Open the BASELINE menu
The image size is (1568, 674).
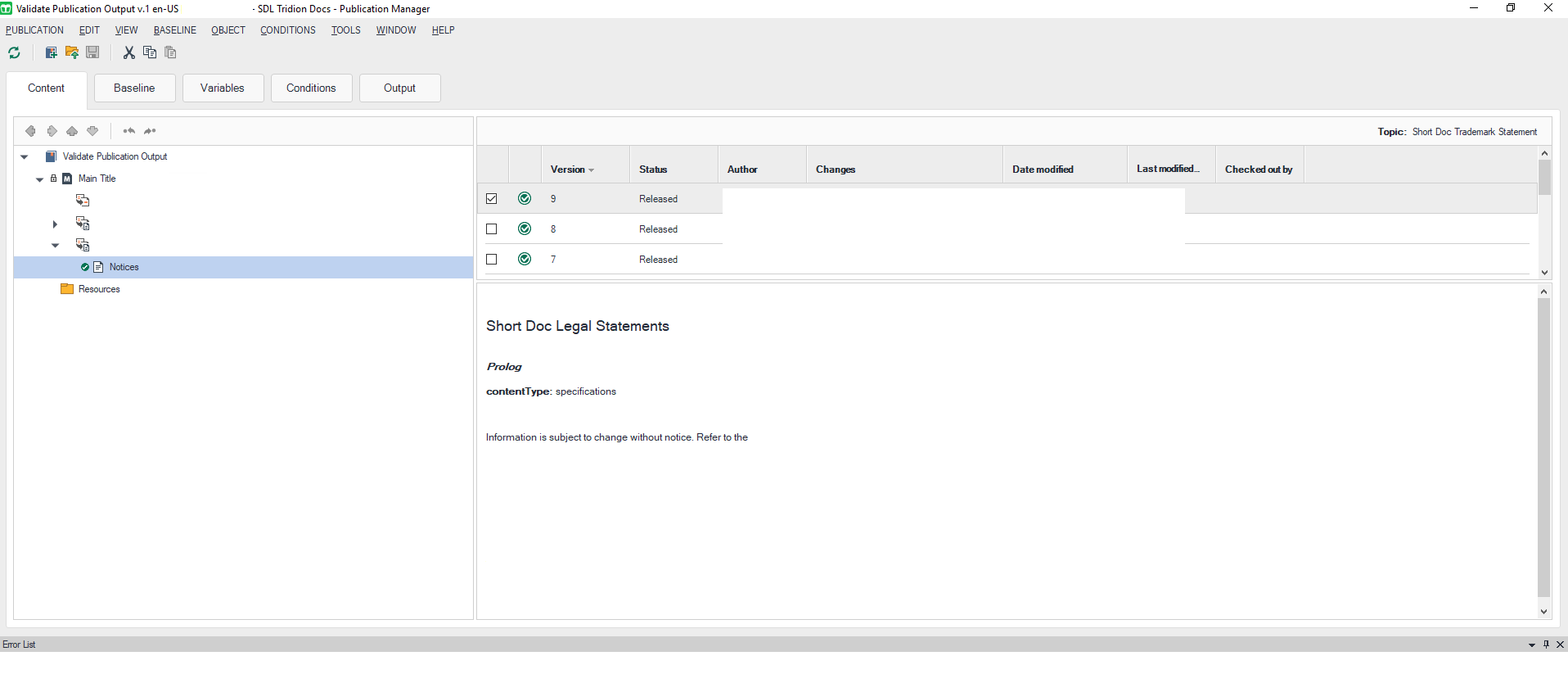pyautogui.click(x=174, y=30)
